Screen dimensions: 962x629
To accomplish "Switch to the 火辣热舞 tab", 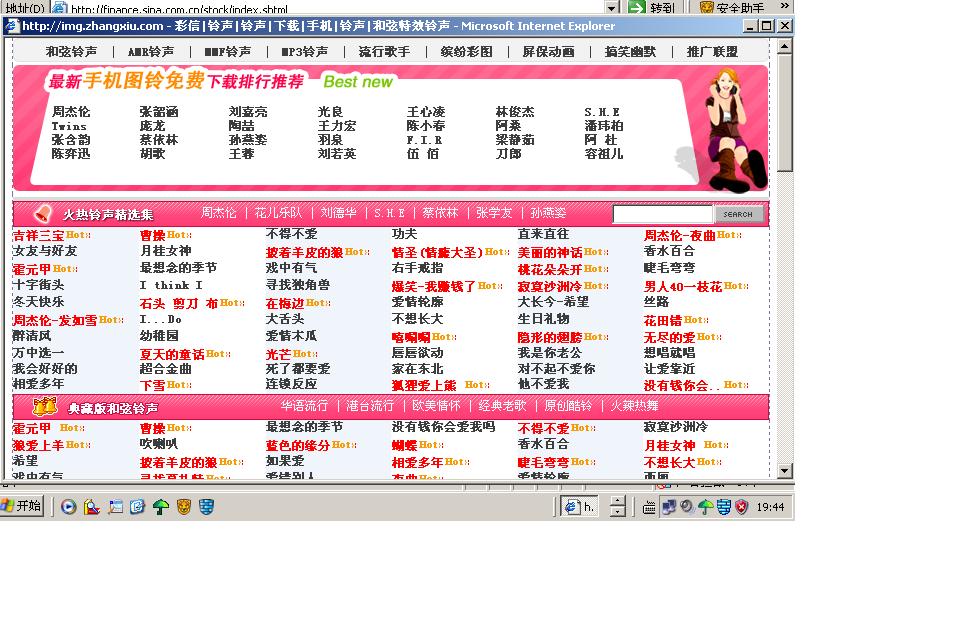I will pyautogui.click(x=634, y=406).
